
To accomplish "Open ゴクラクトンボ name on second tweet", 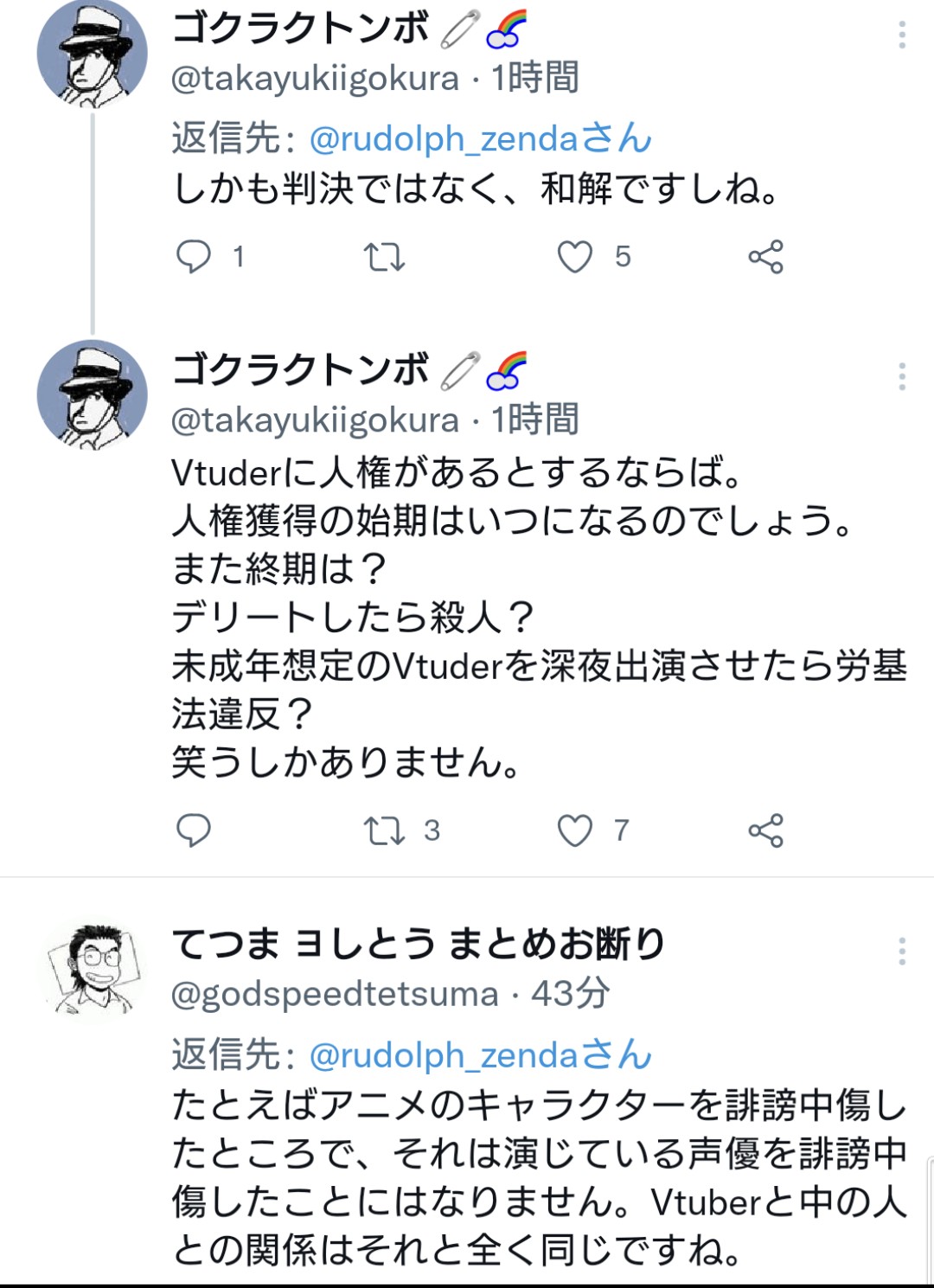I will [x=300, y=369].
